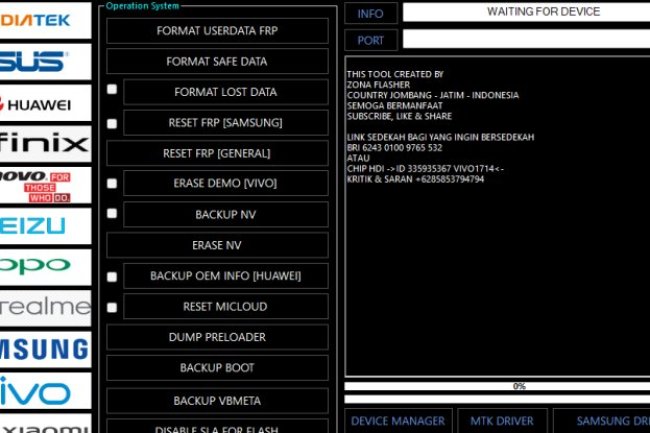Select the MediaTek brand logo
The height and width of the screenshot is (433, 650).
tap(45, 20)
